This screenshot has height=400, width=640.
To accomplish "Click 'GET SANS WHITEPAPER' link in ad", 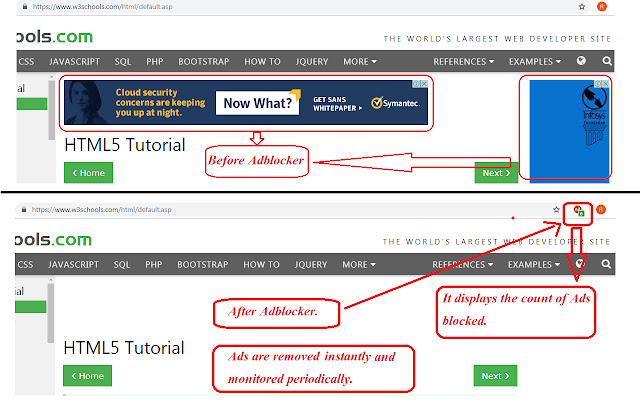I will pyautogui.click(x=337, y=104).
